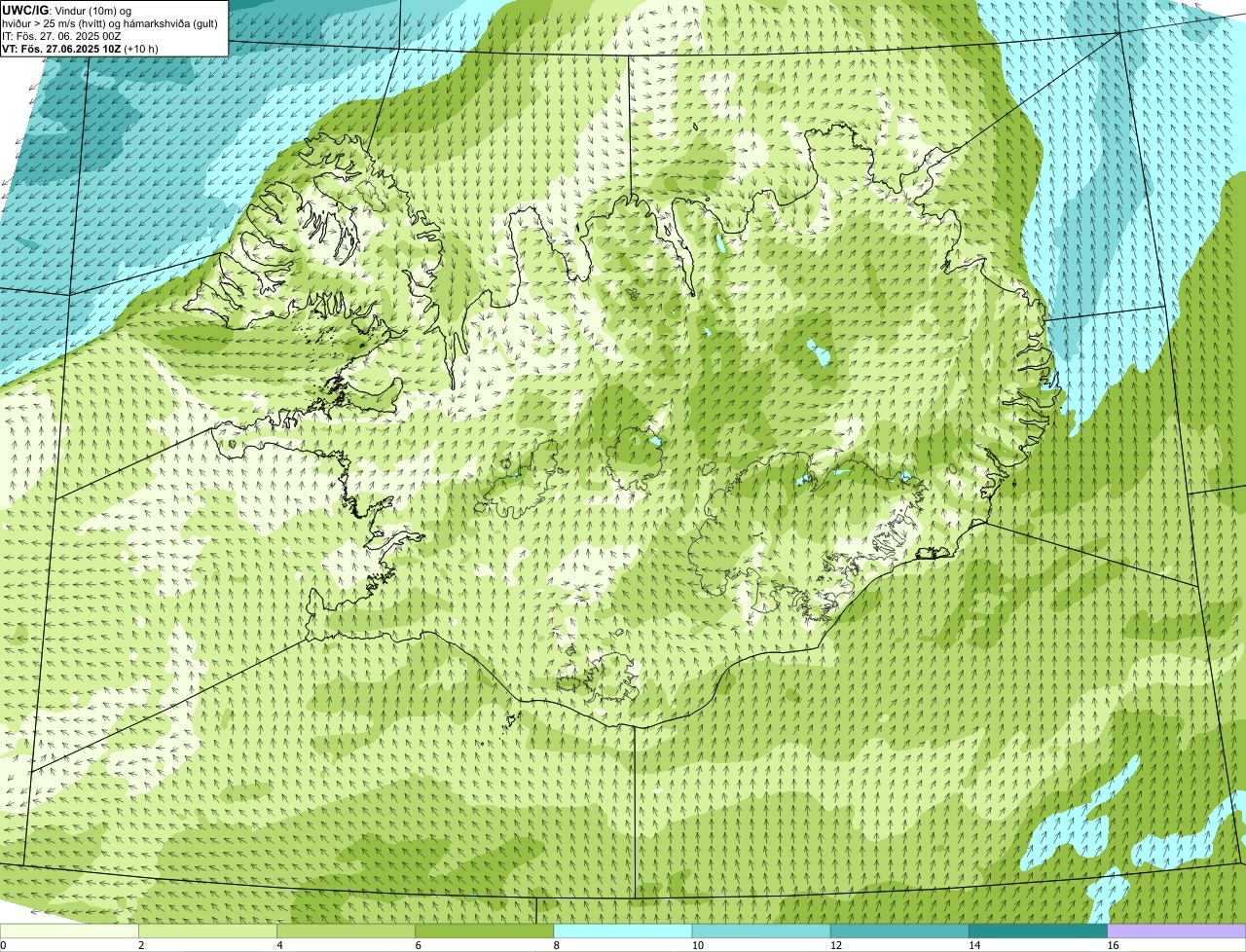Click the '16' tick label on the wind scale
This screenshot has height=952, width=1246.
click(1113, 945)
